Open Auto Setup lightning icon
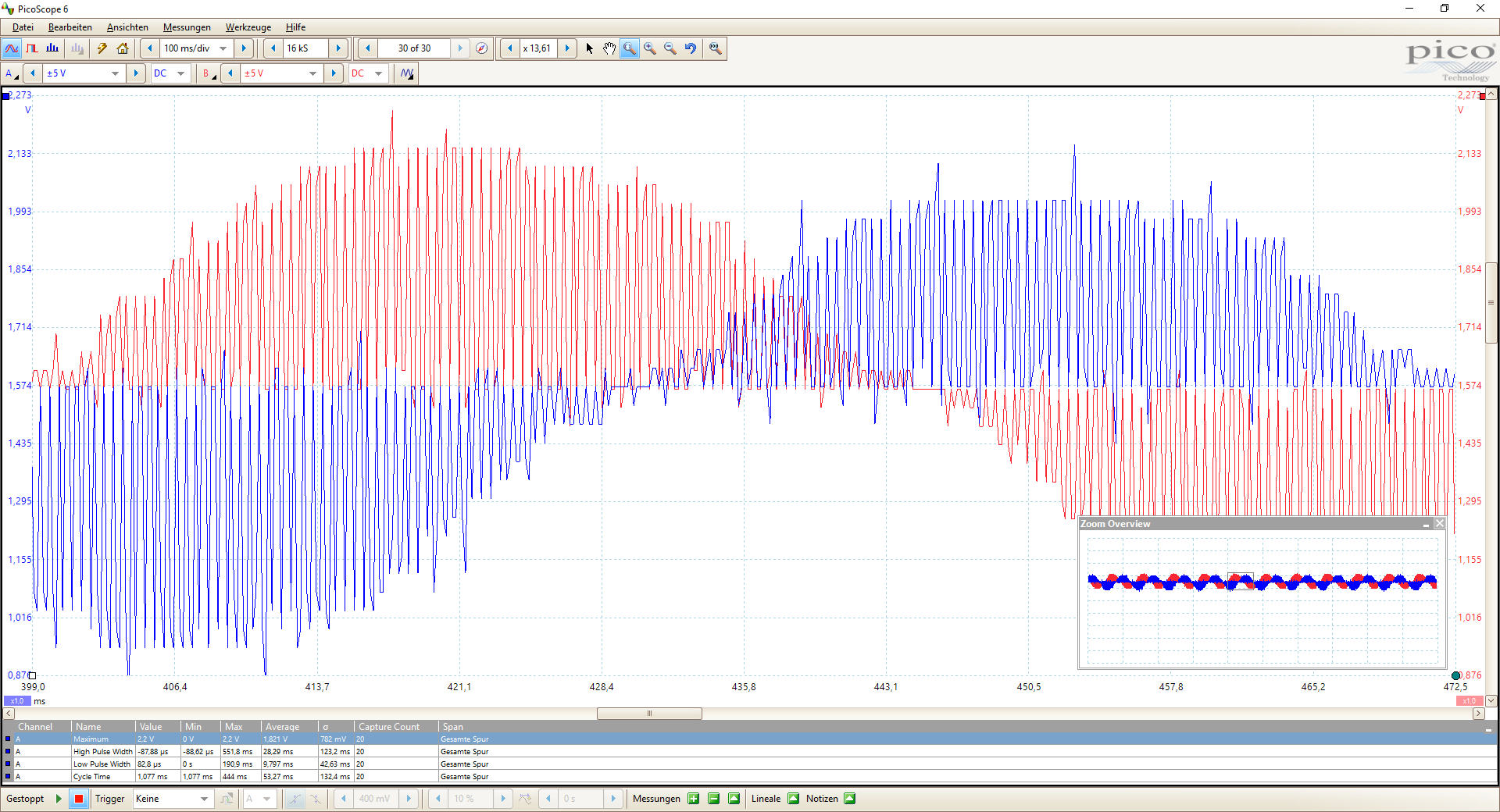This screenshot has width=1500, height=812. [x=102, y=48]
